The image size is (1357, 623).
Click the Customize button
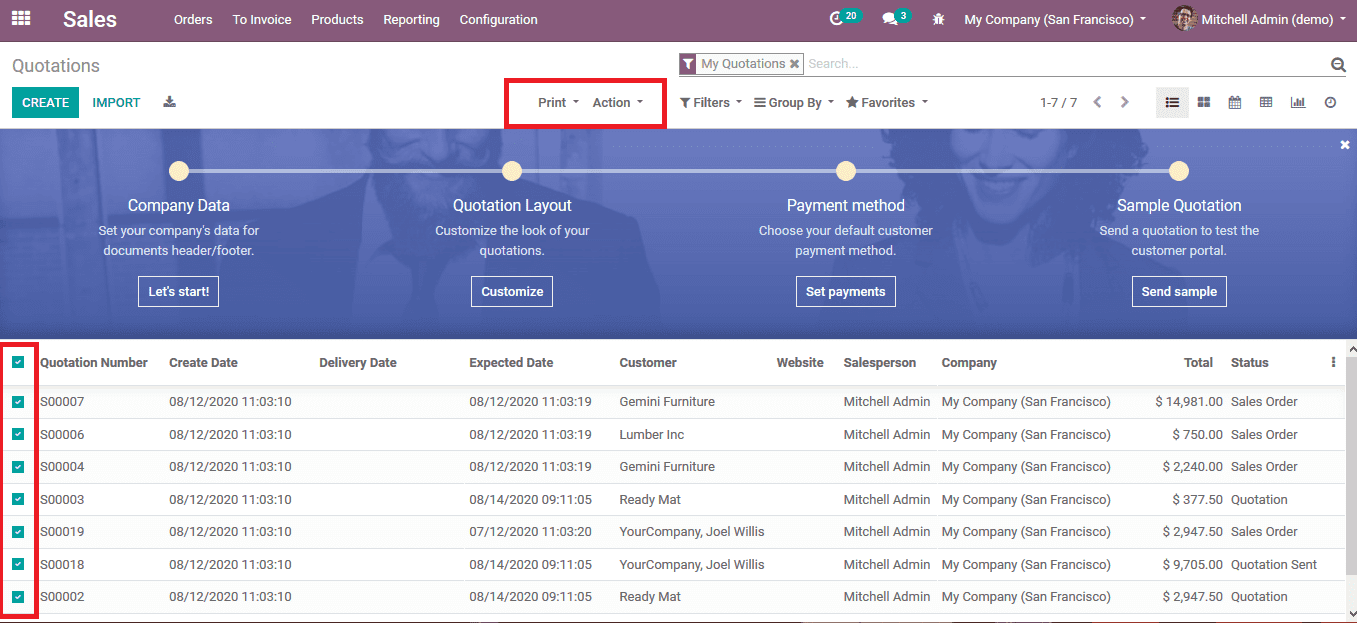512,291
